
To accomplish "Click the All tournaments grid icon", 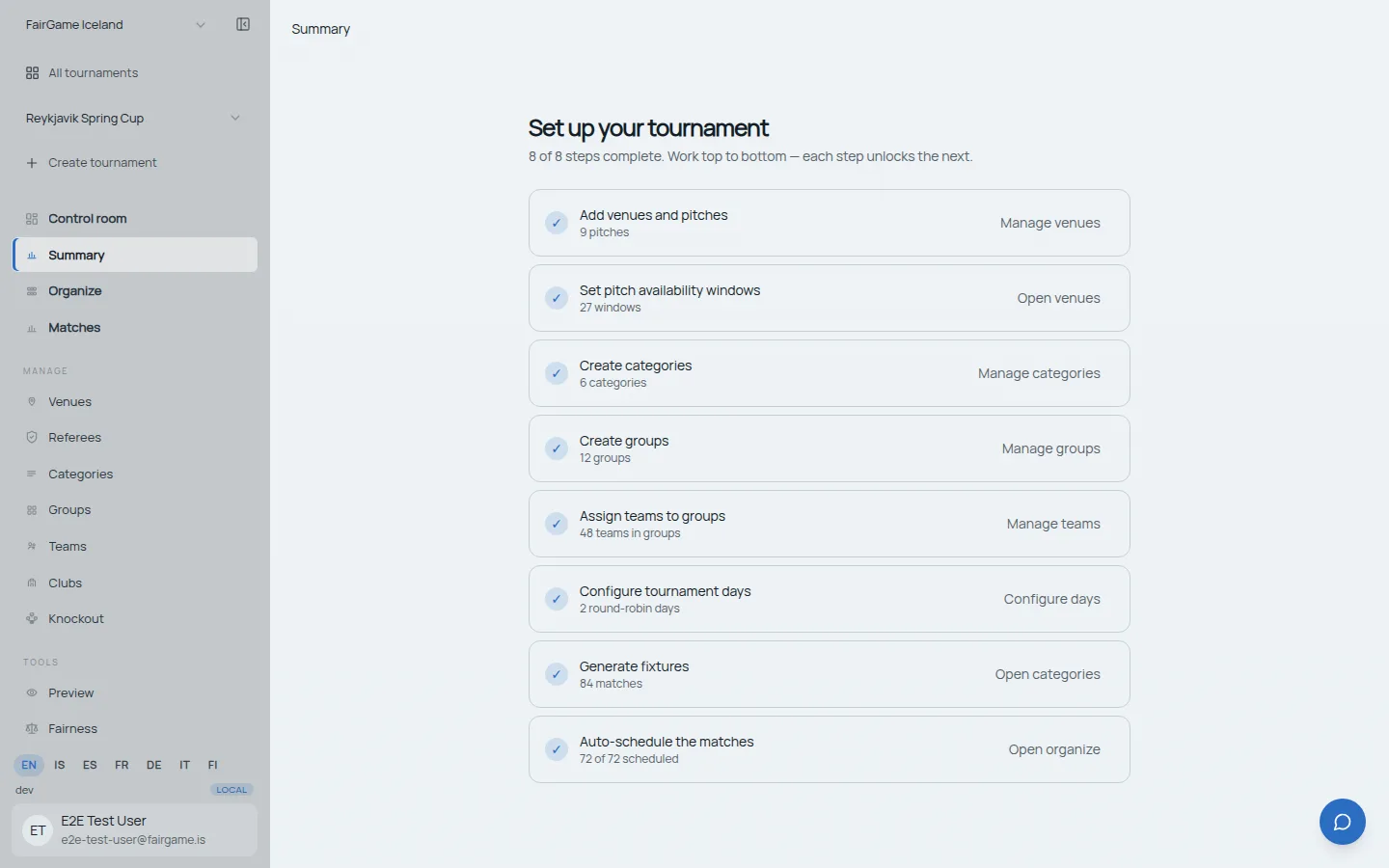I will [32, 73].
